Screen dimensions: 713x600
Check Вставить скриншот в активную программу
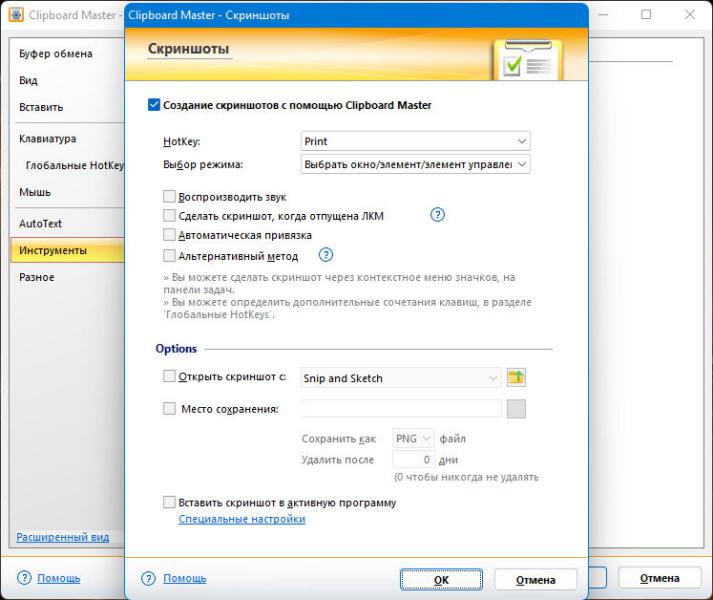[169, 502]
